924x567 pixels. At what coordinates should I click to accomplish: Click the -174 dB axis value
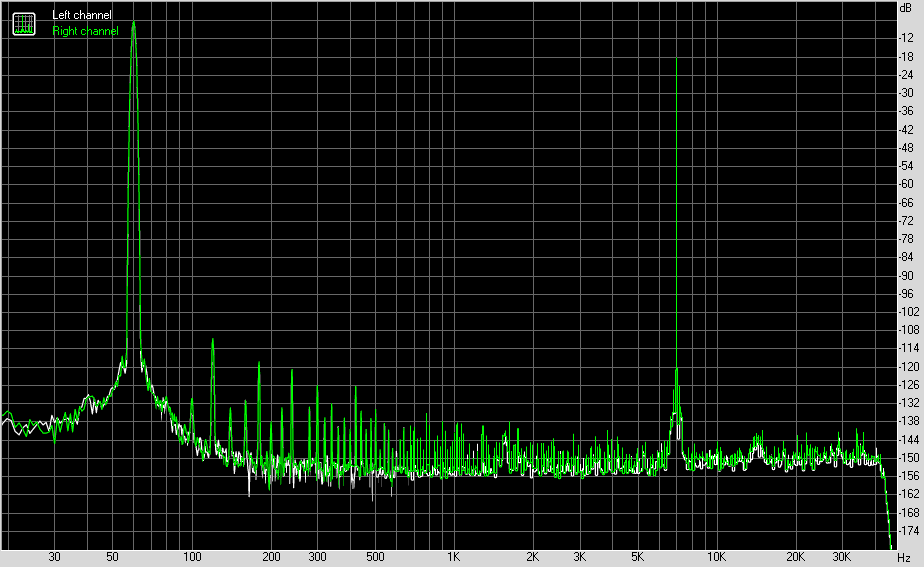coord(908,531)
